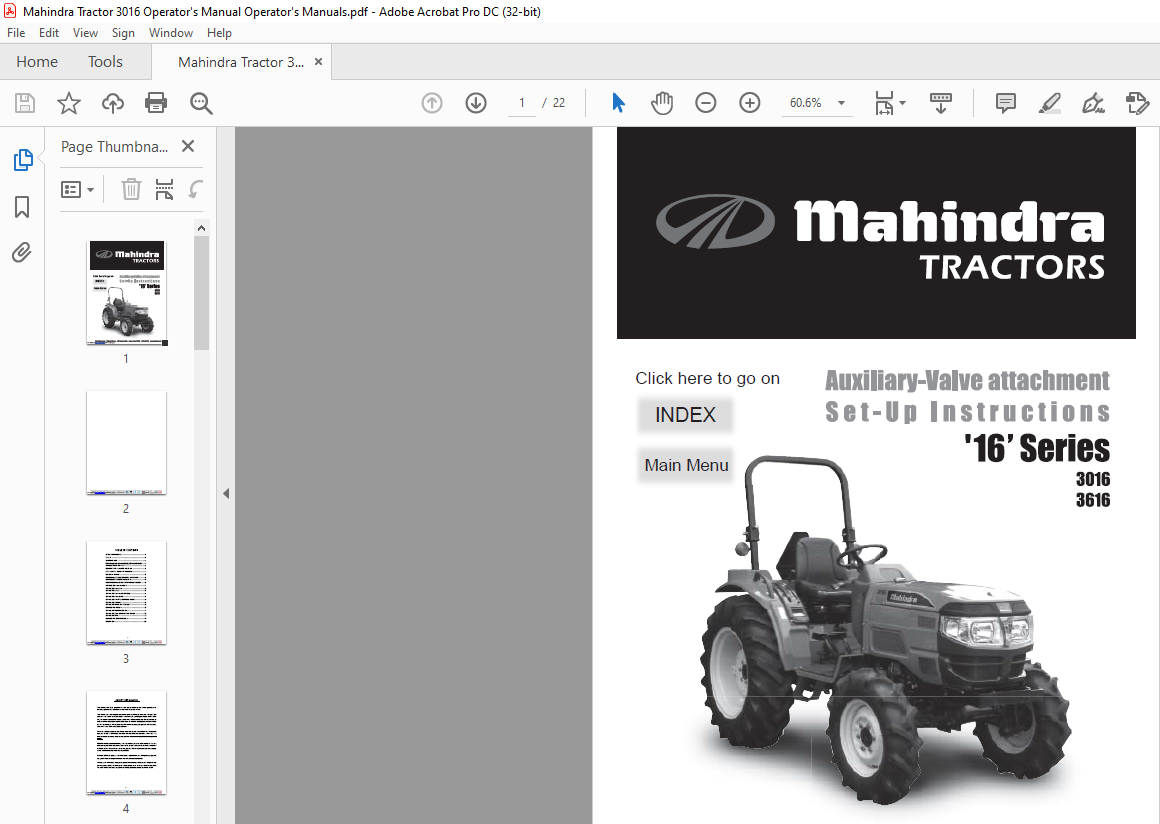Click the share/send file icon

coord(1138,103)
